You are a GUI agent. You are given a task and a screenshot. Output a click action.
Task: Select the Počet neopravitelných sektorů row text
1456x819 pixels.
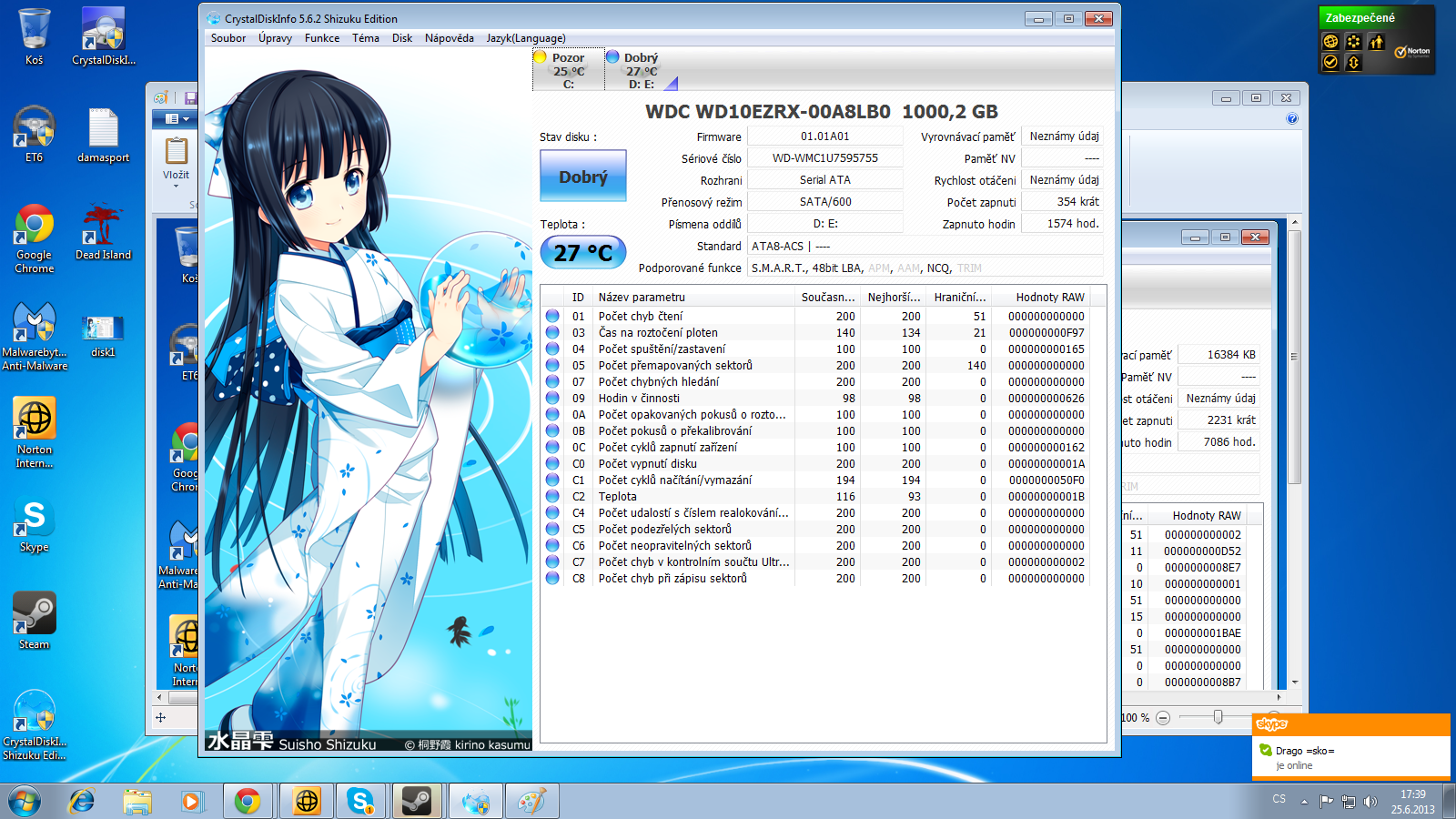(675, 546)
